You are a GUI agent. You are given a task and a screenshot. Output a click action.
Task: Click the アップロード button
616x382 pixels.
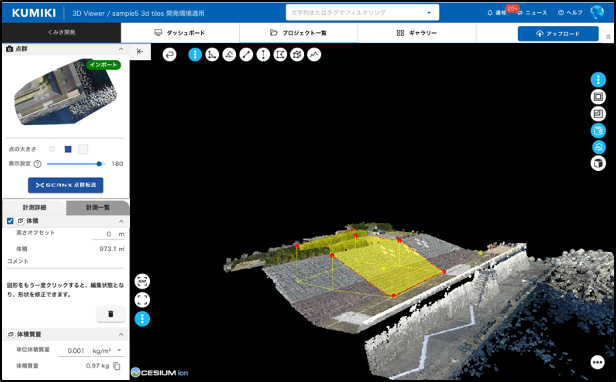point(558,34)
